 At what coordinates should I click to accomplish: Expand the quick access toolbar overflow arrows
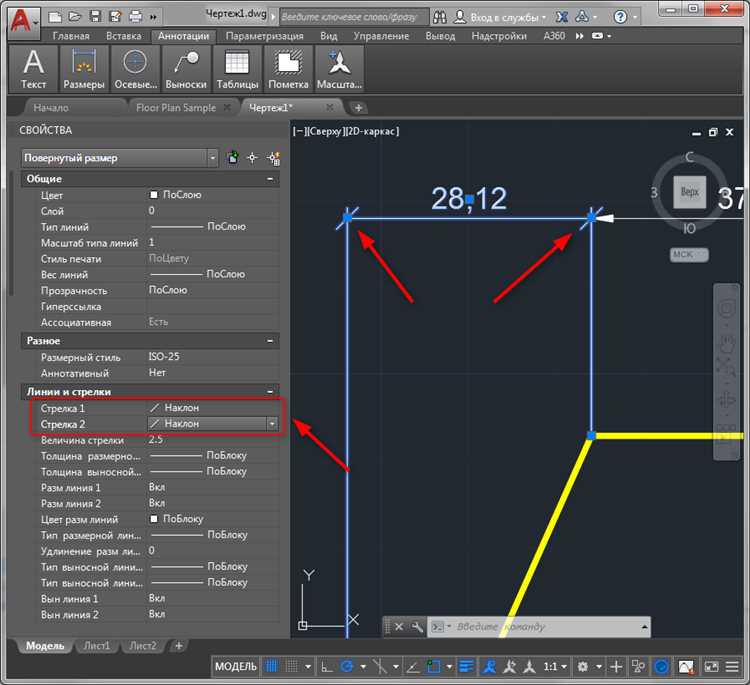[x=153, y=17]
